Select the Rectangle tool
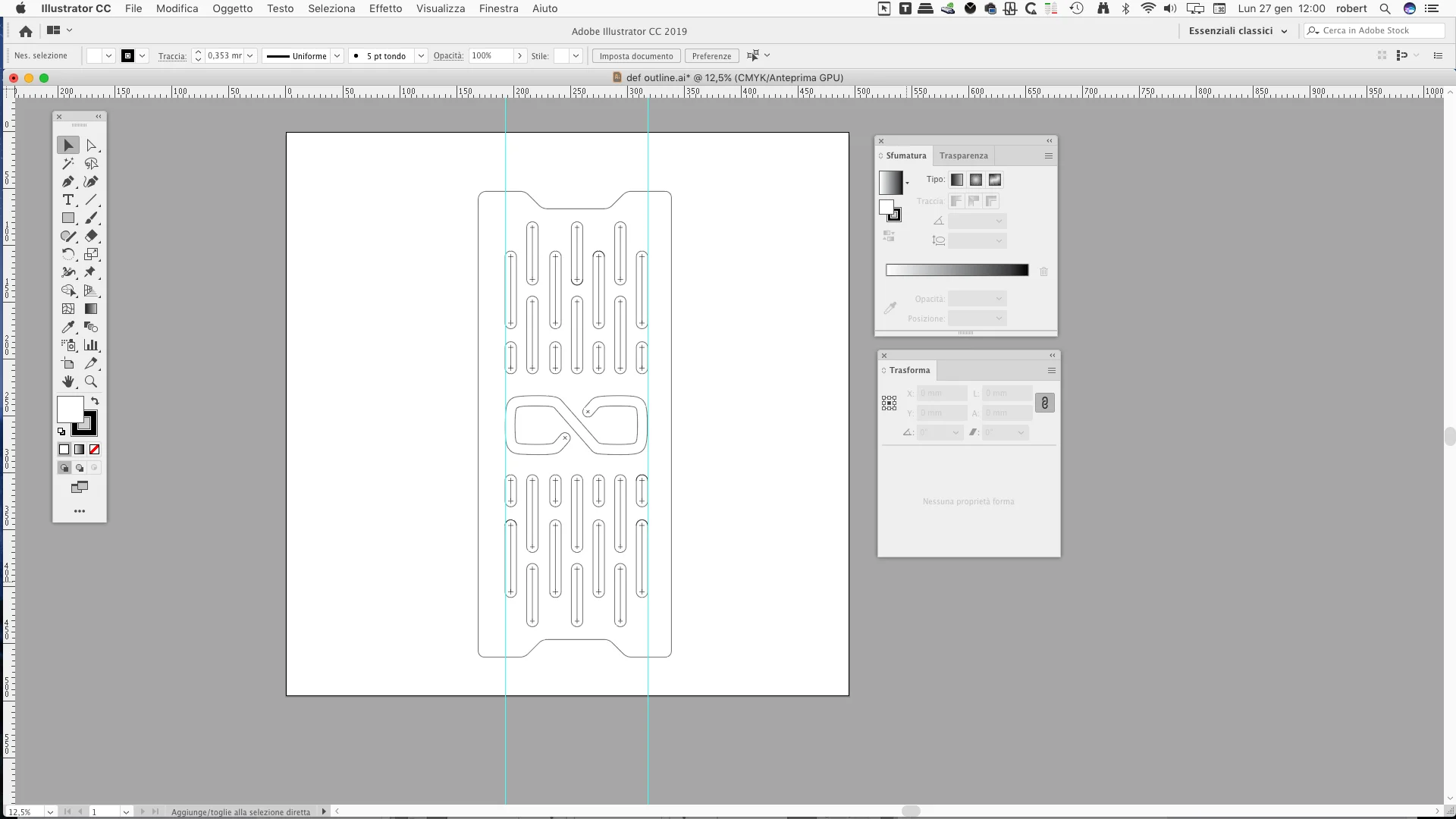Image resolution: width=1456 pixels, height=819 pixels. [68, 218]
